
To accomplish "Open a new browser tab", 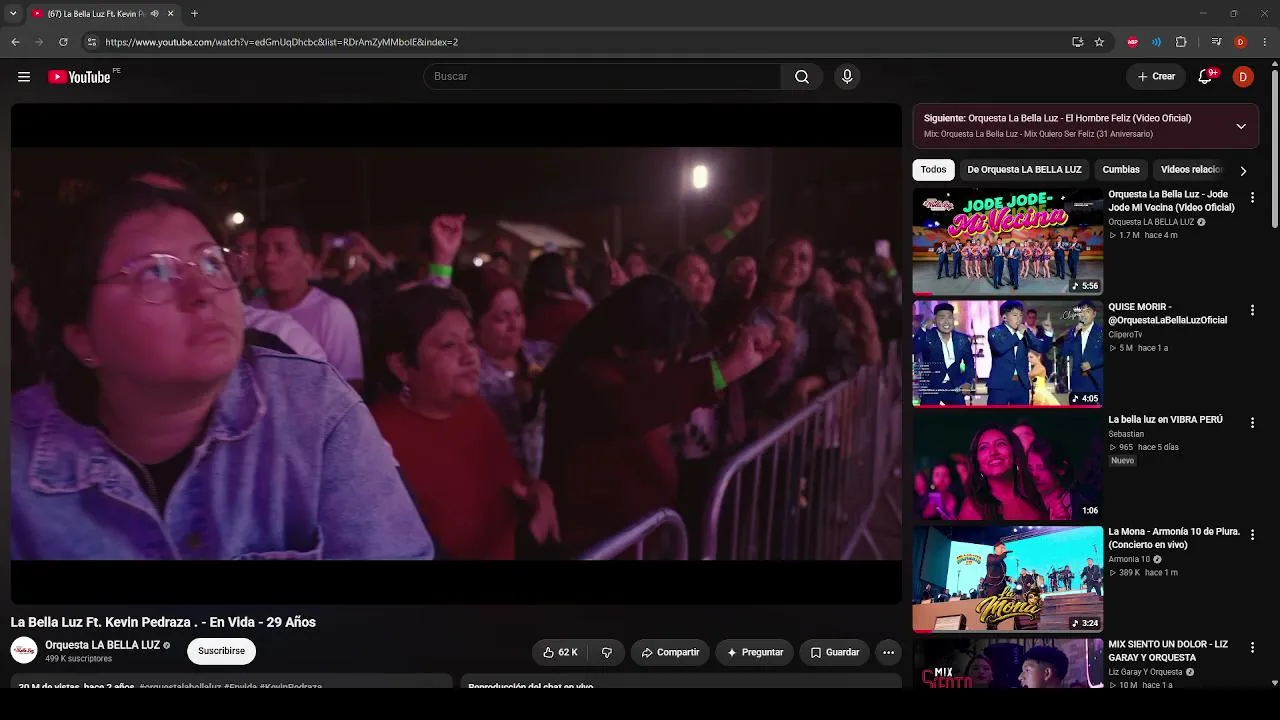I will [194, 14].
